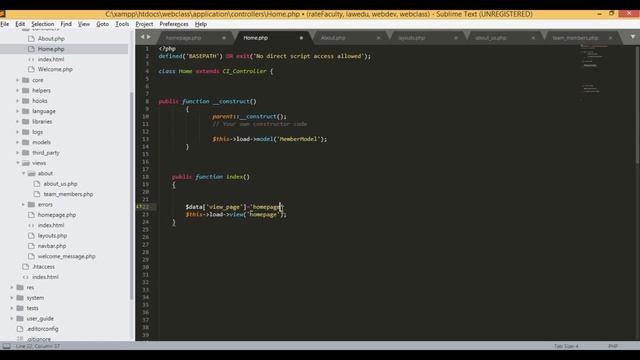Open the tab list dropdown arrow
Screen dimensions: 640x360
click(x=633, y=37)
